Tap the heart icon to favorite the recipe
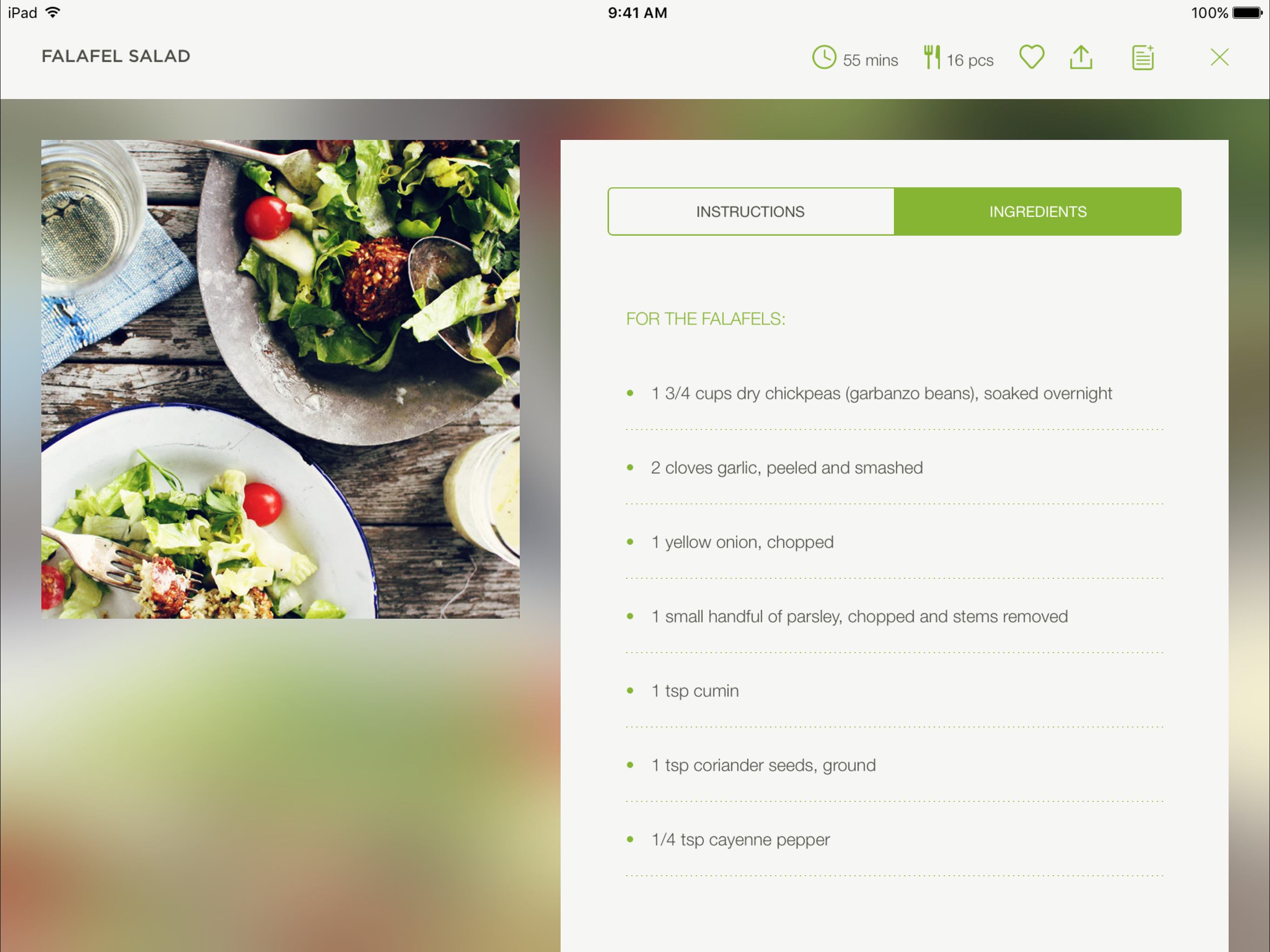Viewport: 1270px width, 952px height. coord(1031,58)
